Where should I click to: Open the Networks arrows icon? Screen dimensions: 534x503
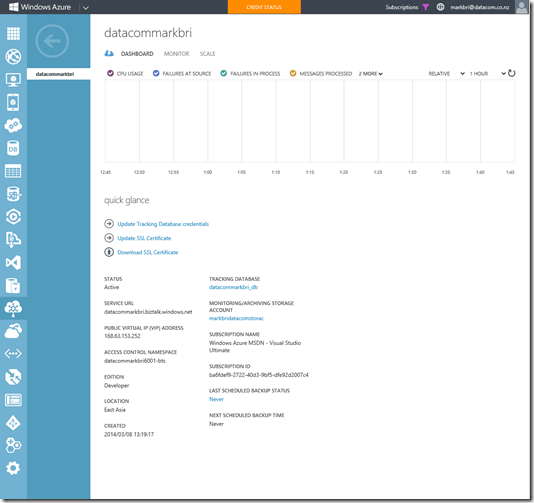pos(13,353)
